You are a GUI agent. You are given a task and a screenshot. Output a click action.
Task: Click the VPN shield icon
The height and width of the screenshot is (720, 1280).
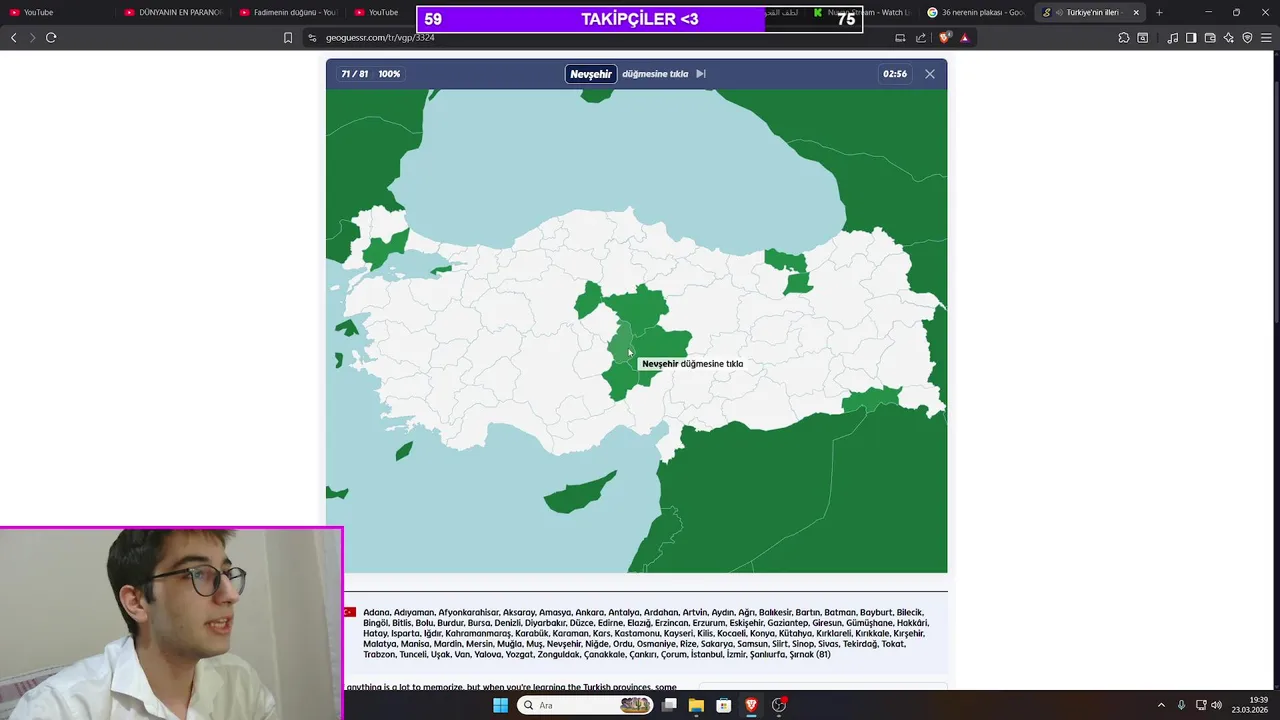coord(1247,38)
